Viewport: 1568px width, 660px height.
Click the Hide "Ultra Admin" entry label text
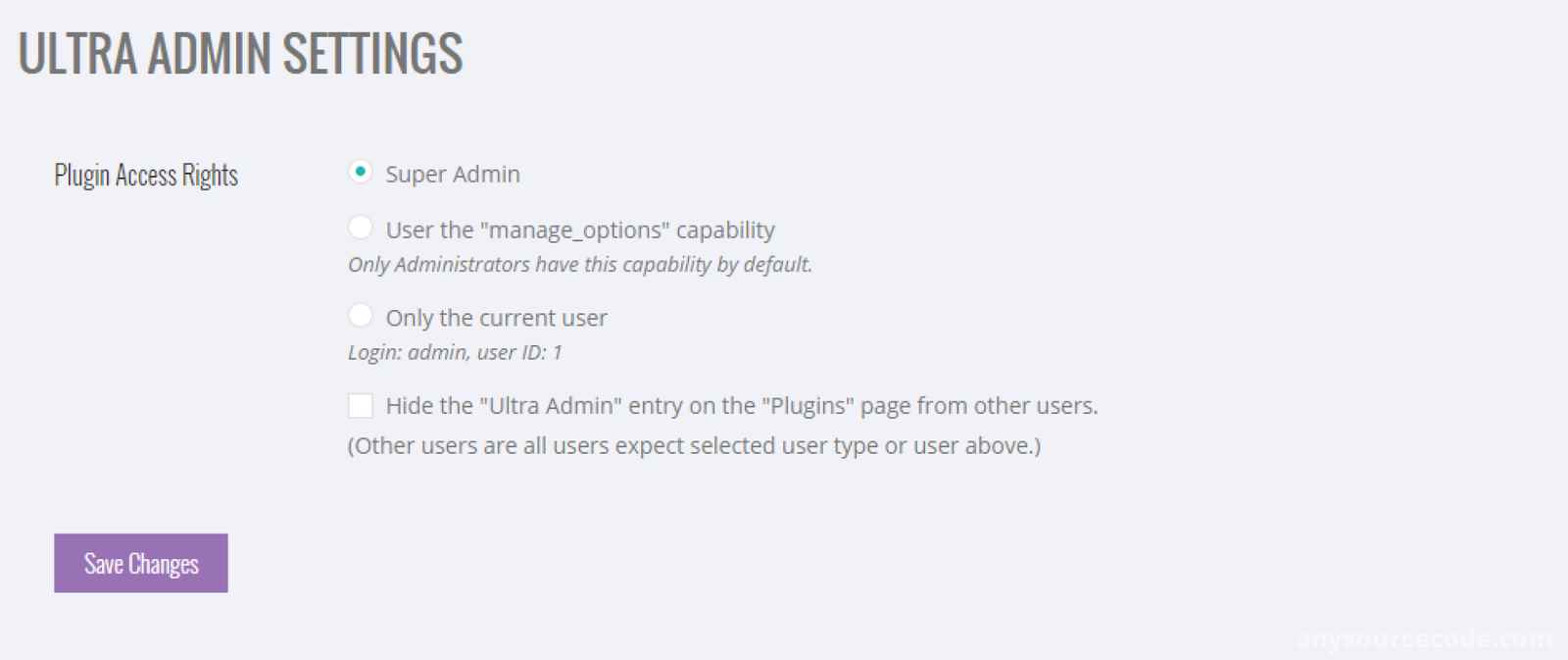[x=742, y=406]
